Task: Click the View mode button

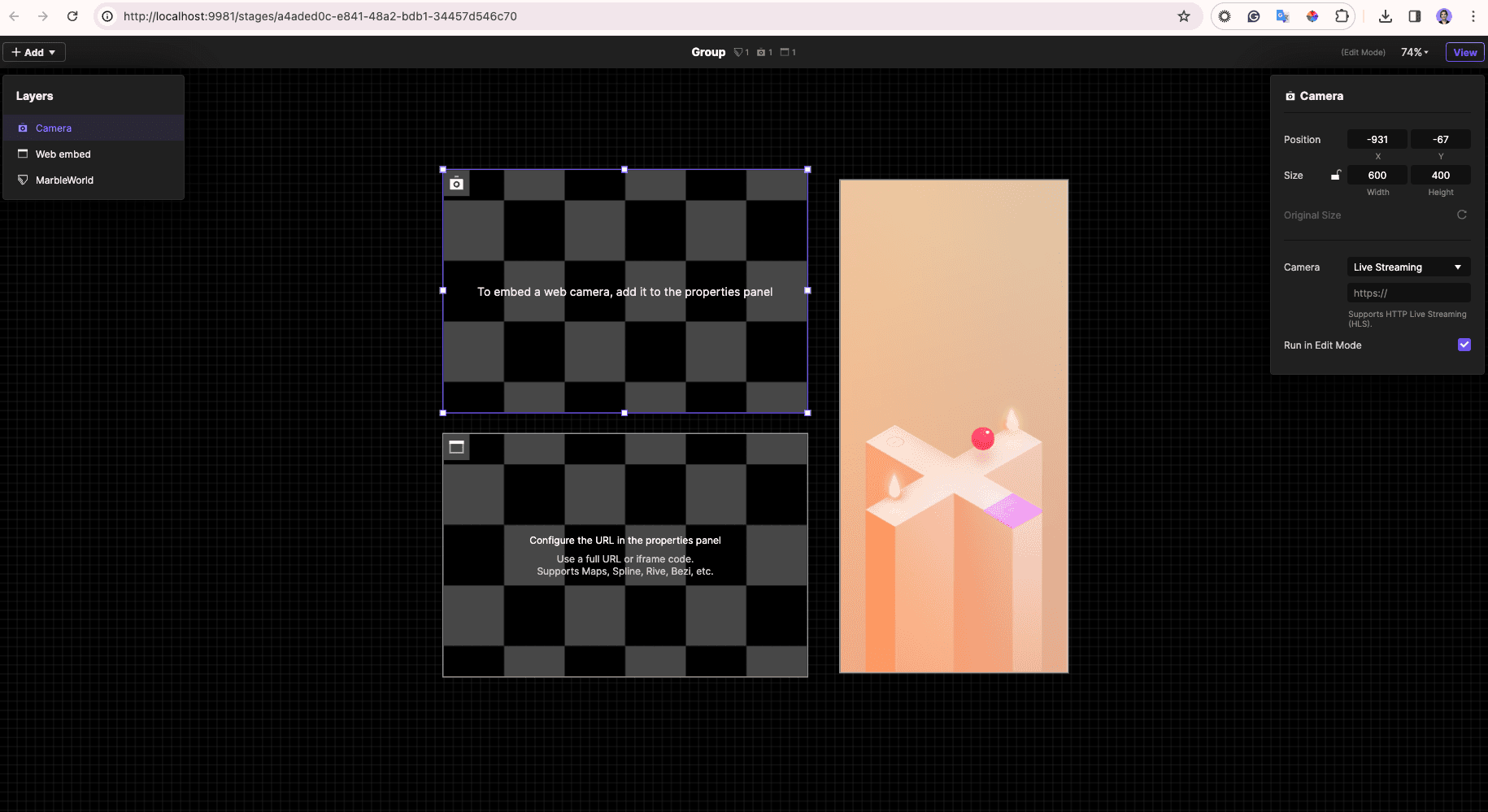Action: (x=1464, y=52)
